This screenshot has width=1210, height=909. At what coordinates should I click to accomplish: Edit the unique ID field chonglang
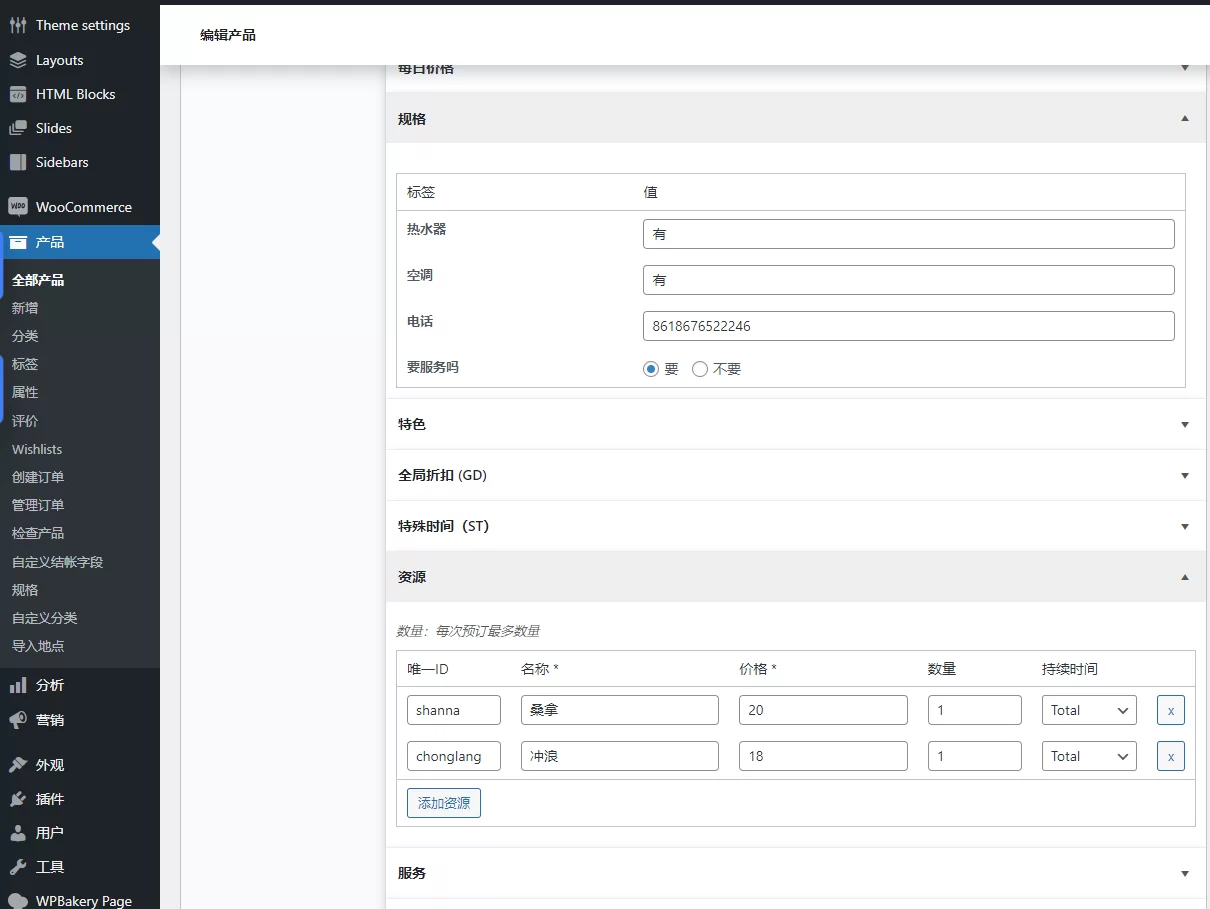[x=454, y=756]
